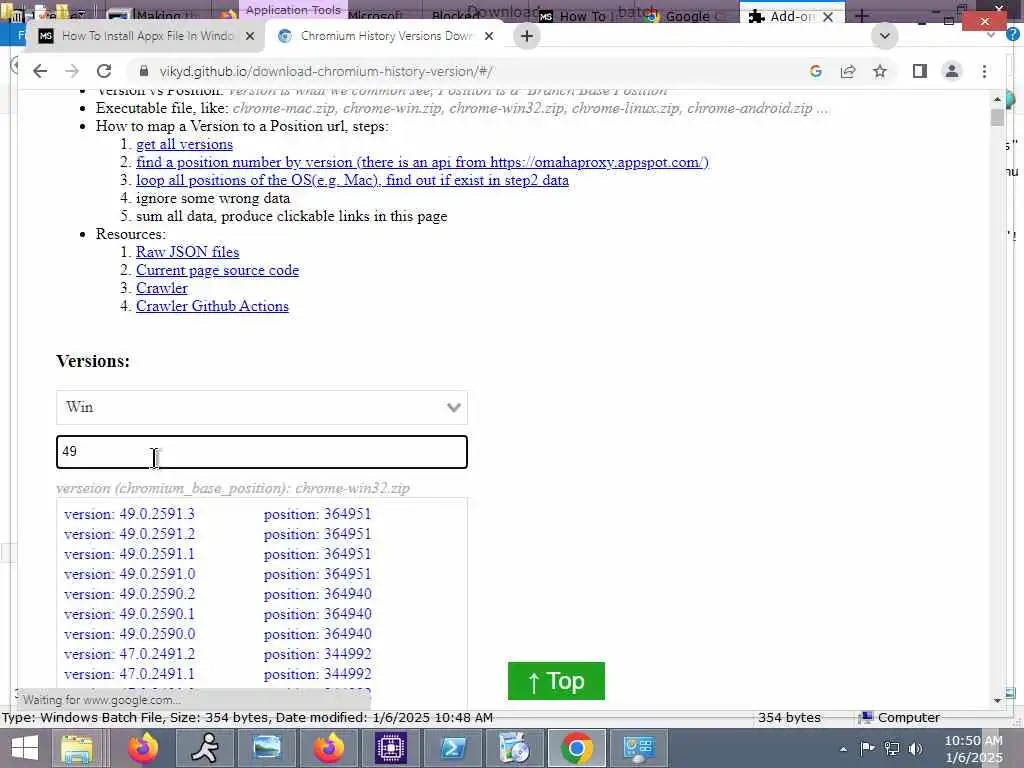Viewport: 1024px width, 768px height.
Task: Open the Chrome profile avatar
Action: pos(952,71)
